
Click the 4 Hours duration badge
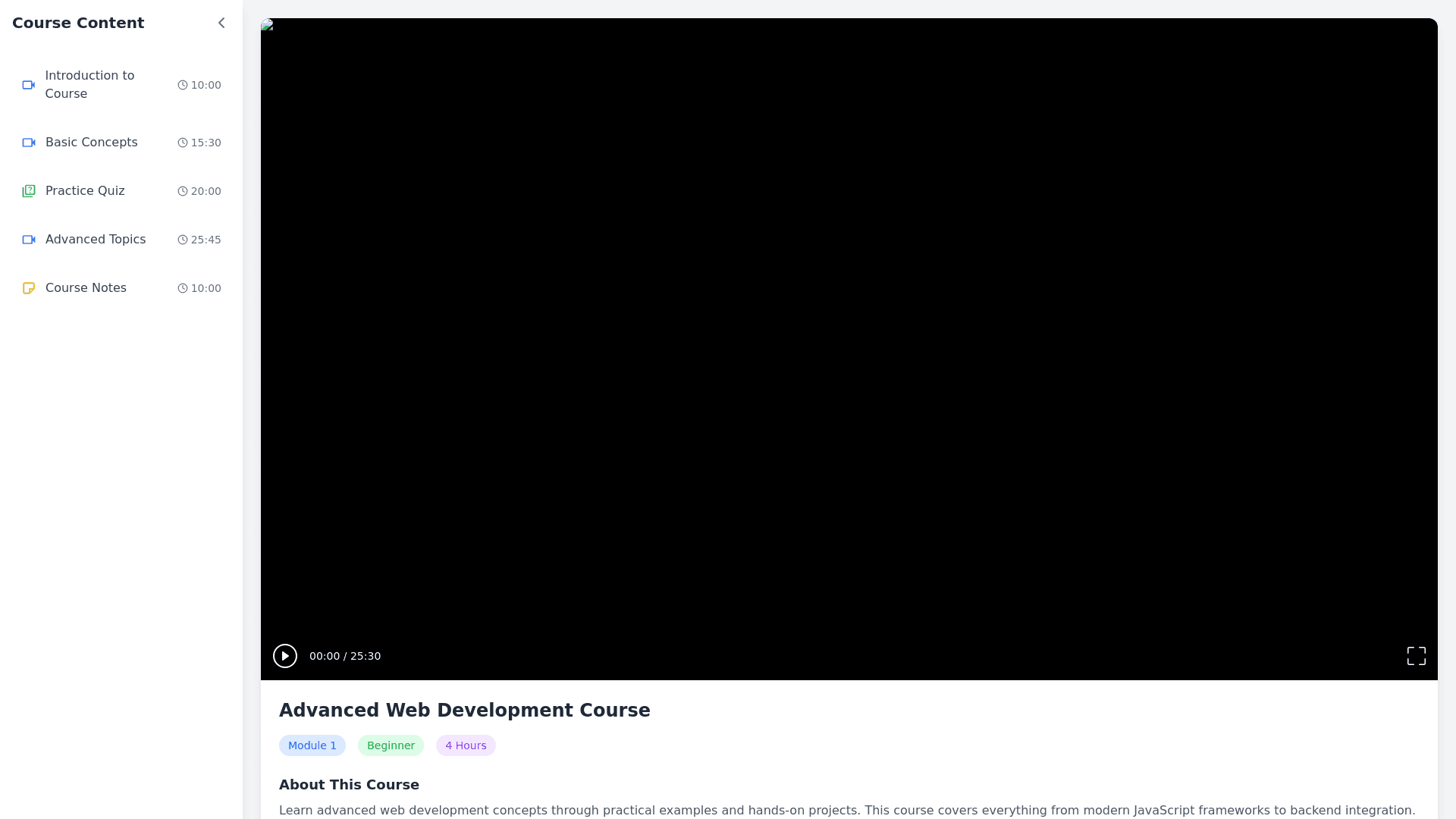(x=466, y=745)
